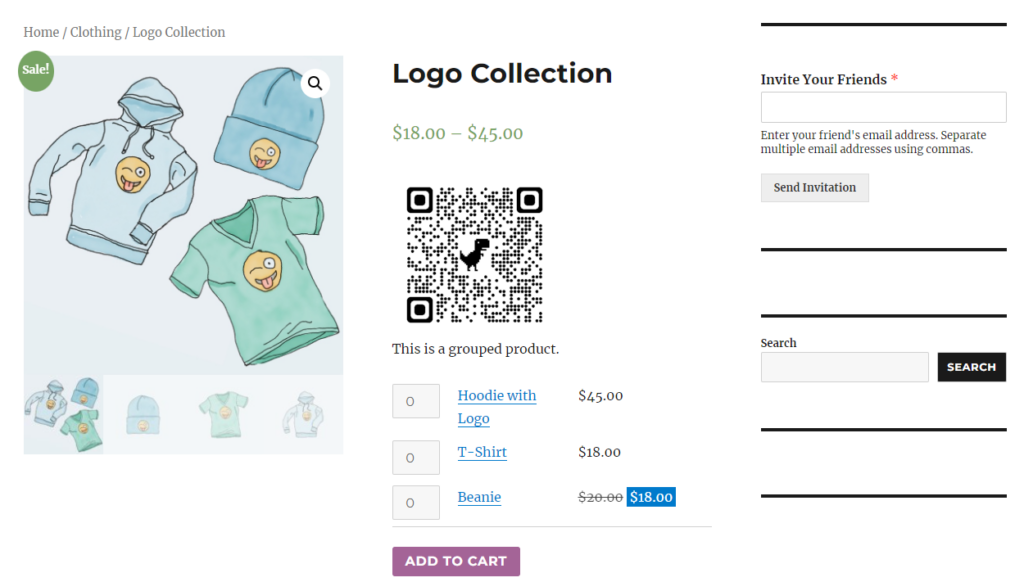This screenshot has width=1024, height=582.
Task: Select the blue beanie thumbnail
Action: point(141,413)
